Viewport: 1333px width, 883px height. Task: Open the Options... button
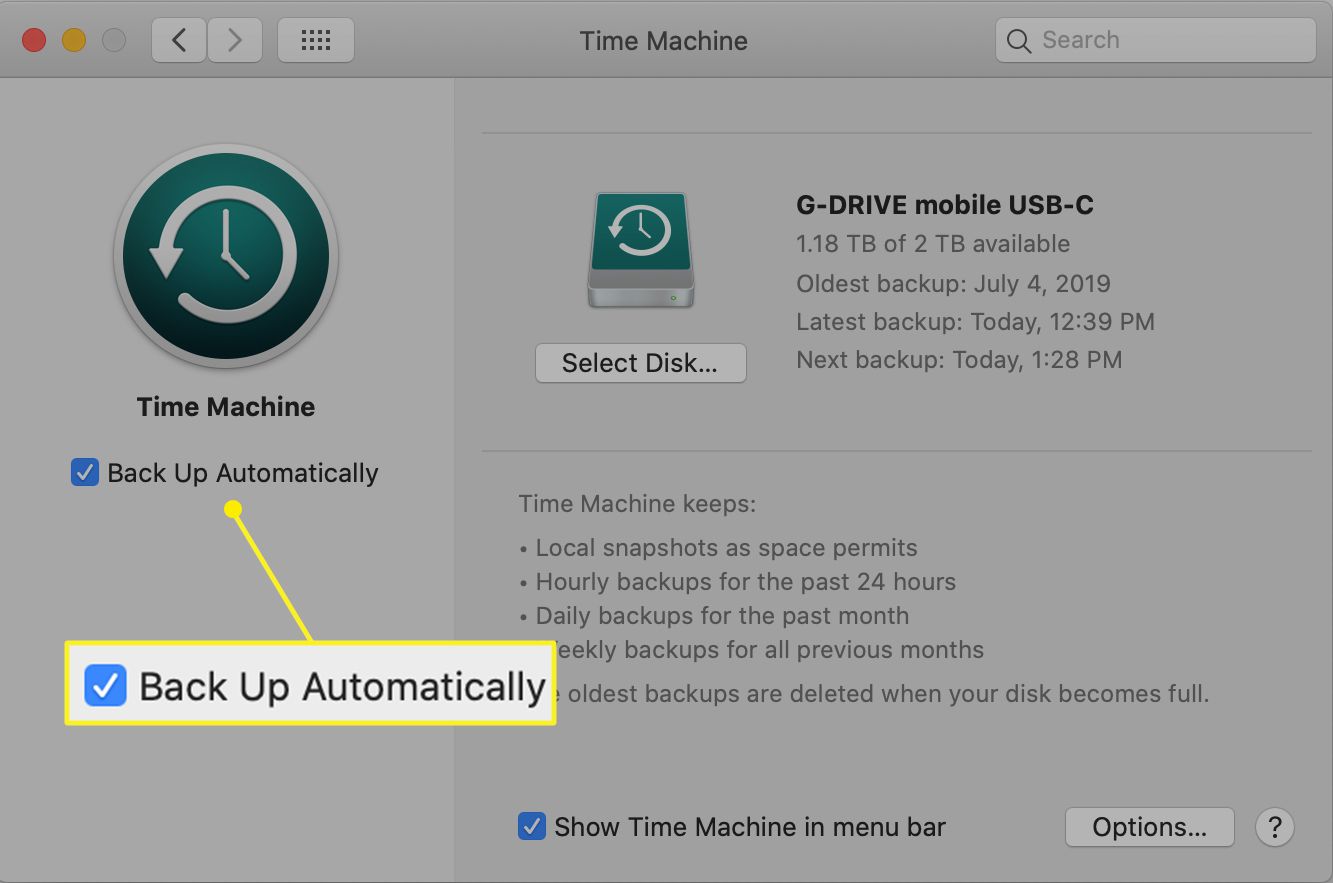[1149, 827]
